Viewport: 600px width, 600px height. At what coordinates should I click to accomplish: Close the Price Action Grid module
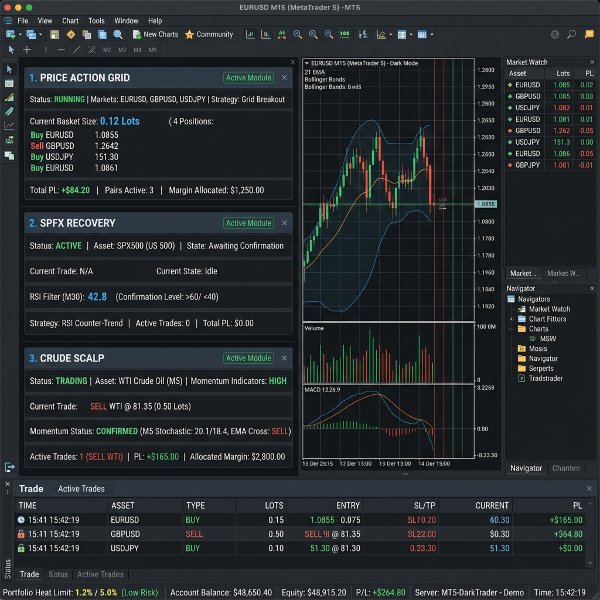click(x=284, y=78)
